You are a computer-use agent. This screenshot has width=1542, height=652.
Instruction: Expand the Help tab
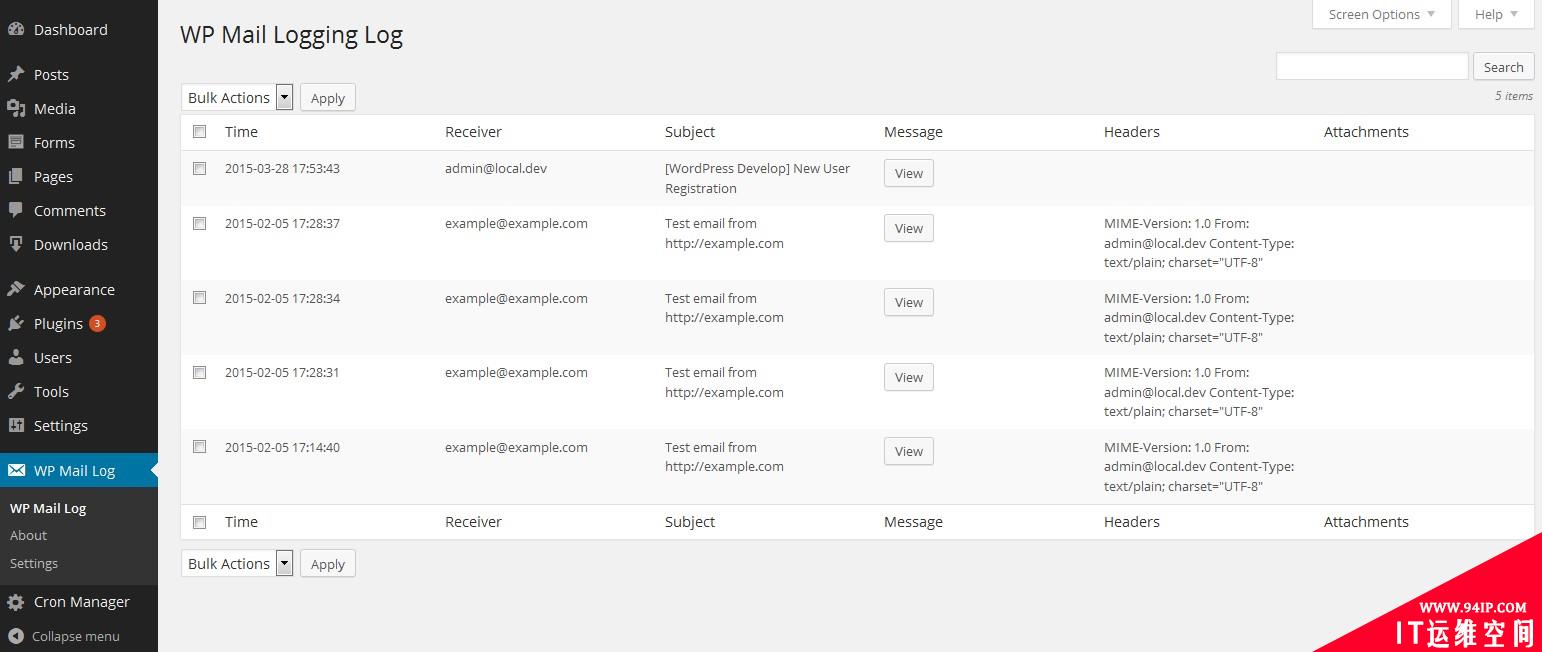tap(1496, 14)
